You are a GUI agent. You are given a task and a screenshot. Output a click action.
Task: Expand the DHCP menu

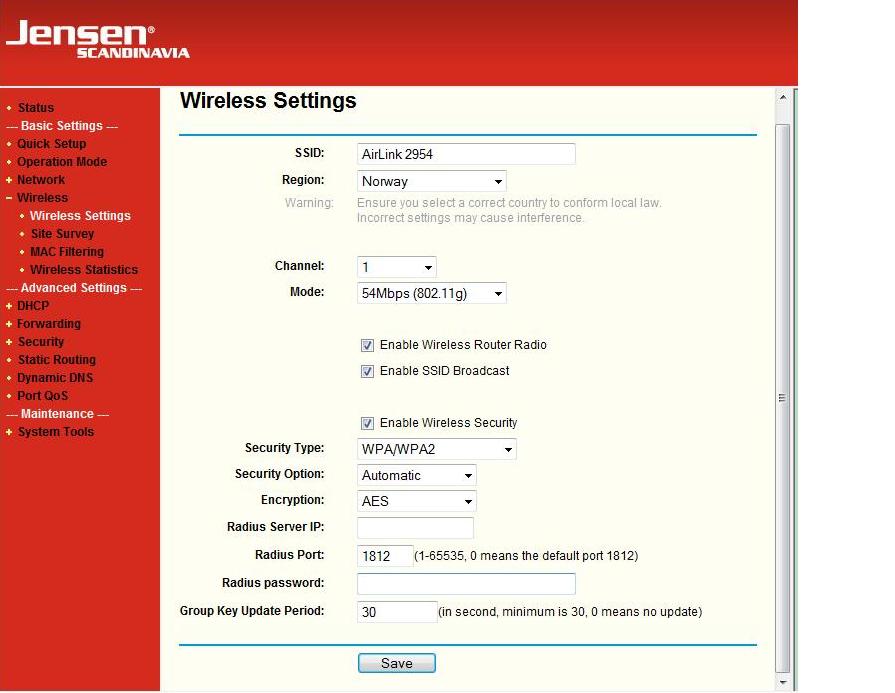[x=33, y=305]
